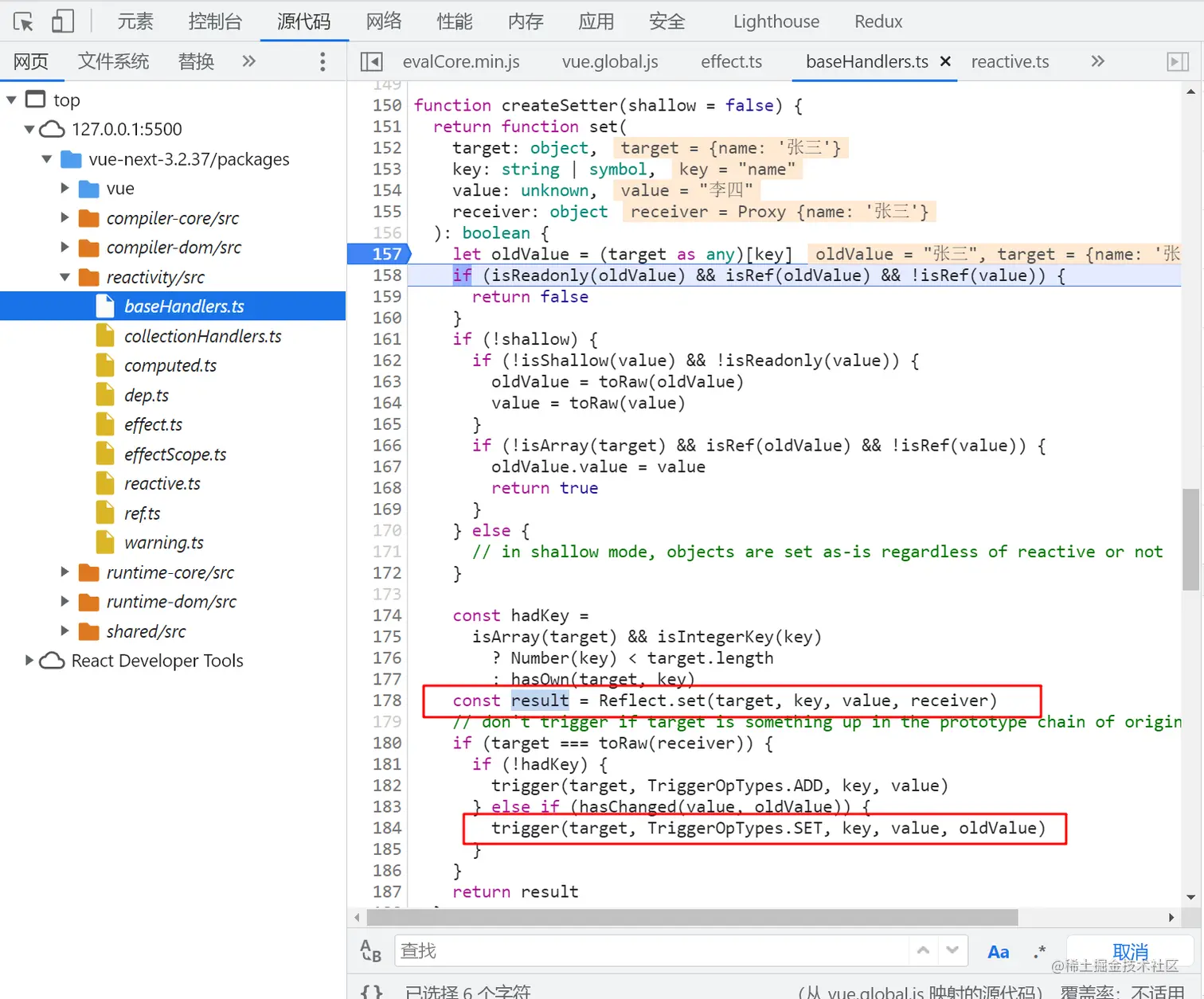This screenshot has height=999, width=1204.
Task: Expand the compiler-core/src folder
Action: (65, 218)
